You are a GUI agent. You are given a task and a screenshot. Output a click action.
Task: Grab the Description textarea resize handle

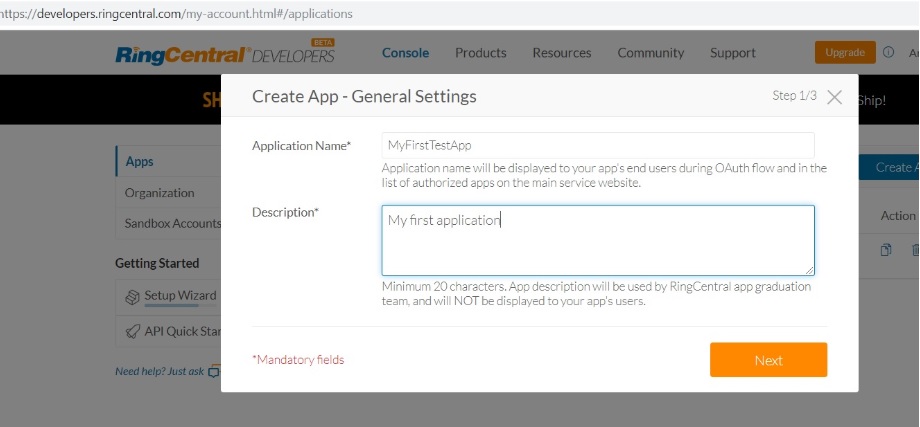point(809,270)
